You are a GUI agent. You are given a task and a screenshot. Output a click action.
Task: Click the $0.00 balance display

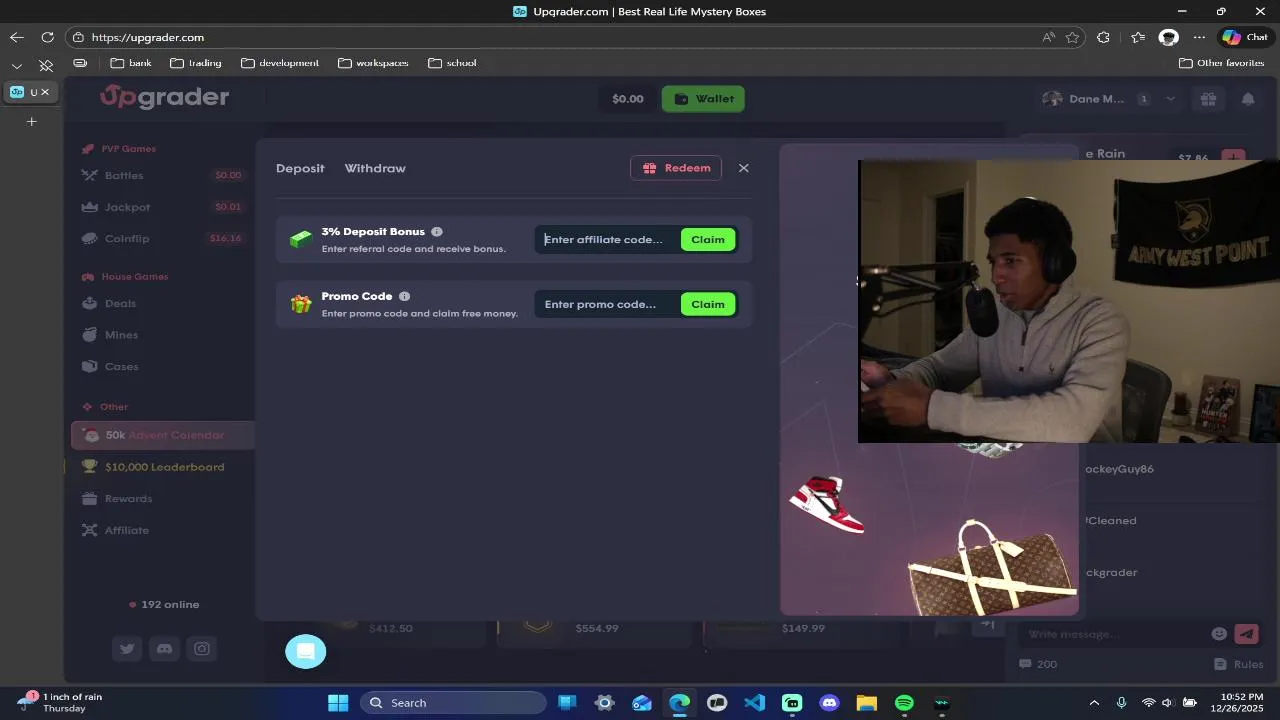[627, 99]
